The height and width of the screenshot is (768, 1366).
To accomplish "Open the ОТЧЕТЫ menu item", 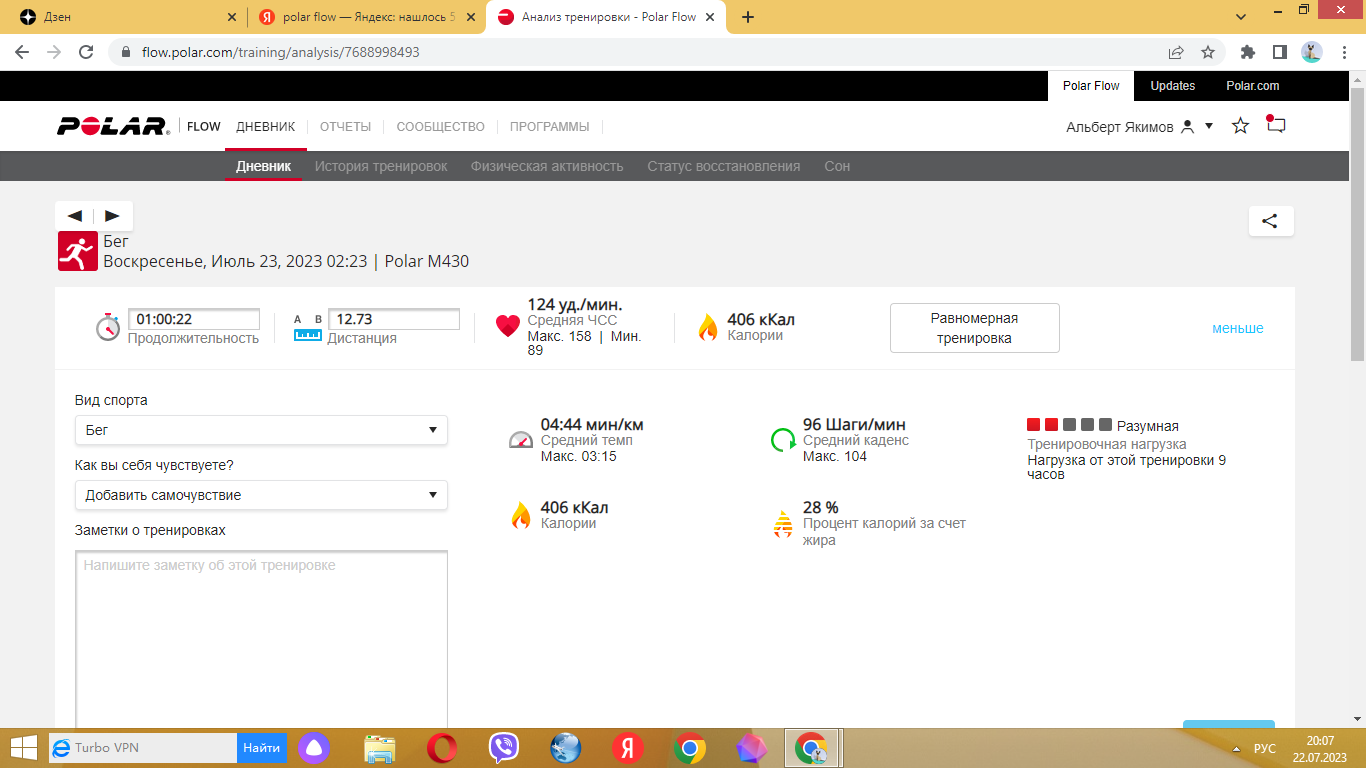I will coord(345,127).
